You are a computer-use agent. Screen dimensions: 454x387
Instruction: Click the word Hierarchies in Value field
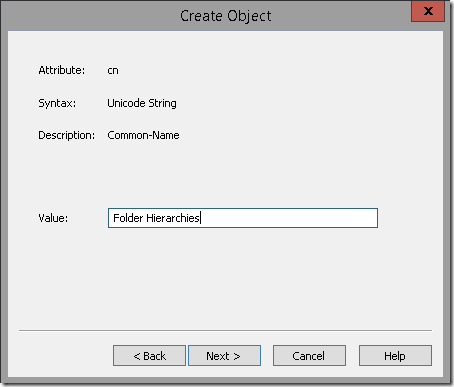pos(173,218)
